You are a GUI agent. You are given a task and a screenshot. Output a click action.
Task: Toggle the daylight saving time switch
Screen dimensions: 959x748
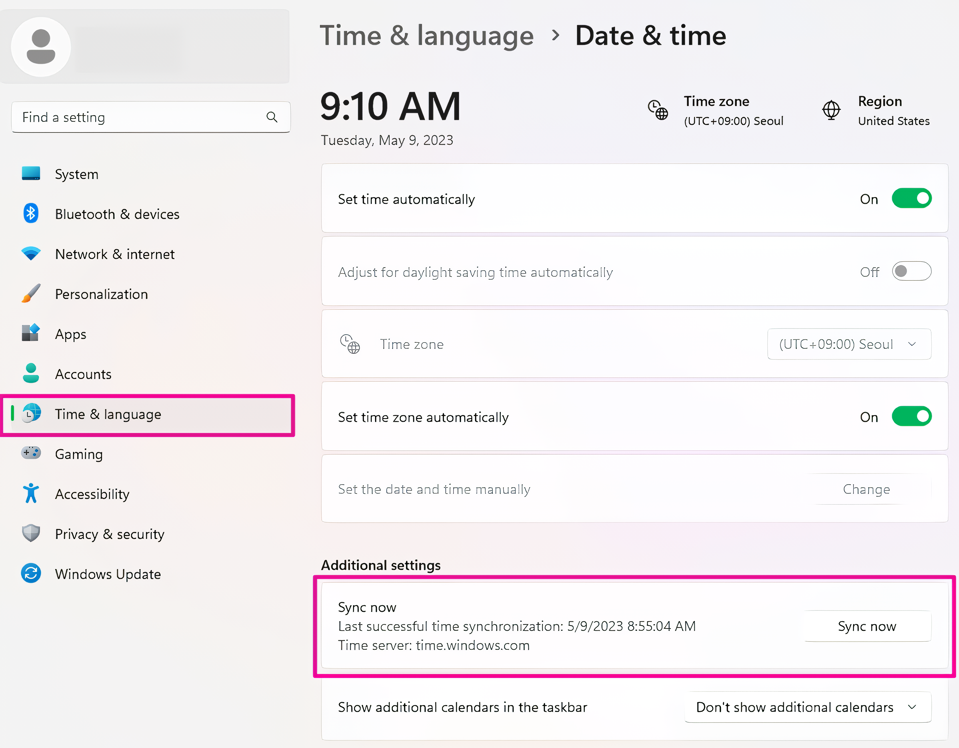coord(911,272)
